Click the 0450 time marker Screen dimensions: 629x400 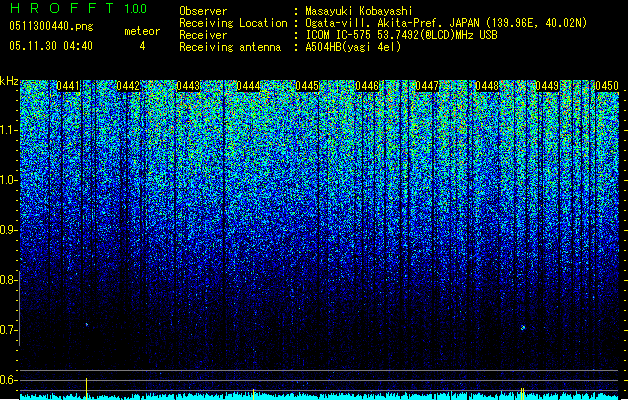coord(607,86)
